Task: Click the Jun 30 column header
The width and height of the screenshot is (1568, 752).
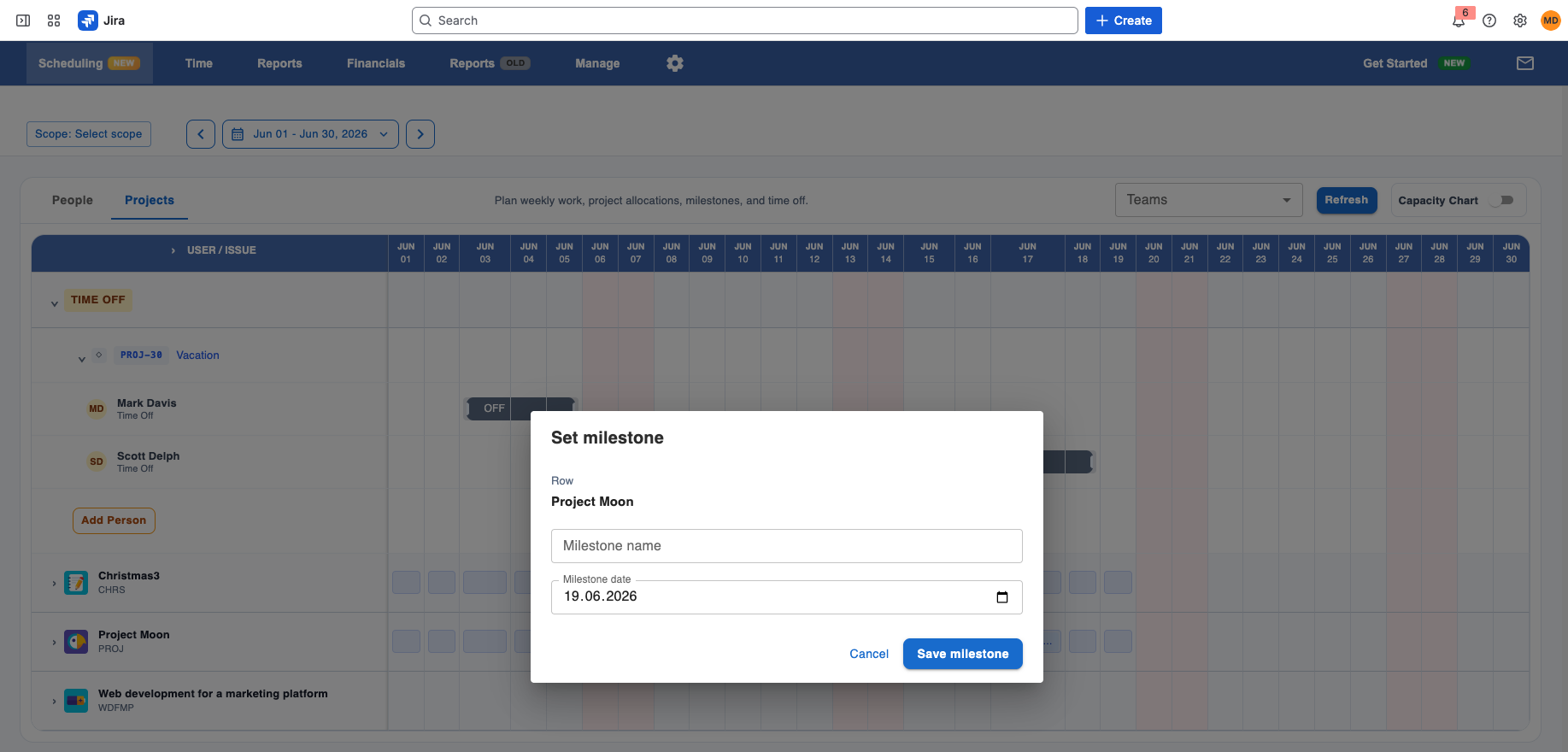Action: tap(1511, 253)
